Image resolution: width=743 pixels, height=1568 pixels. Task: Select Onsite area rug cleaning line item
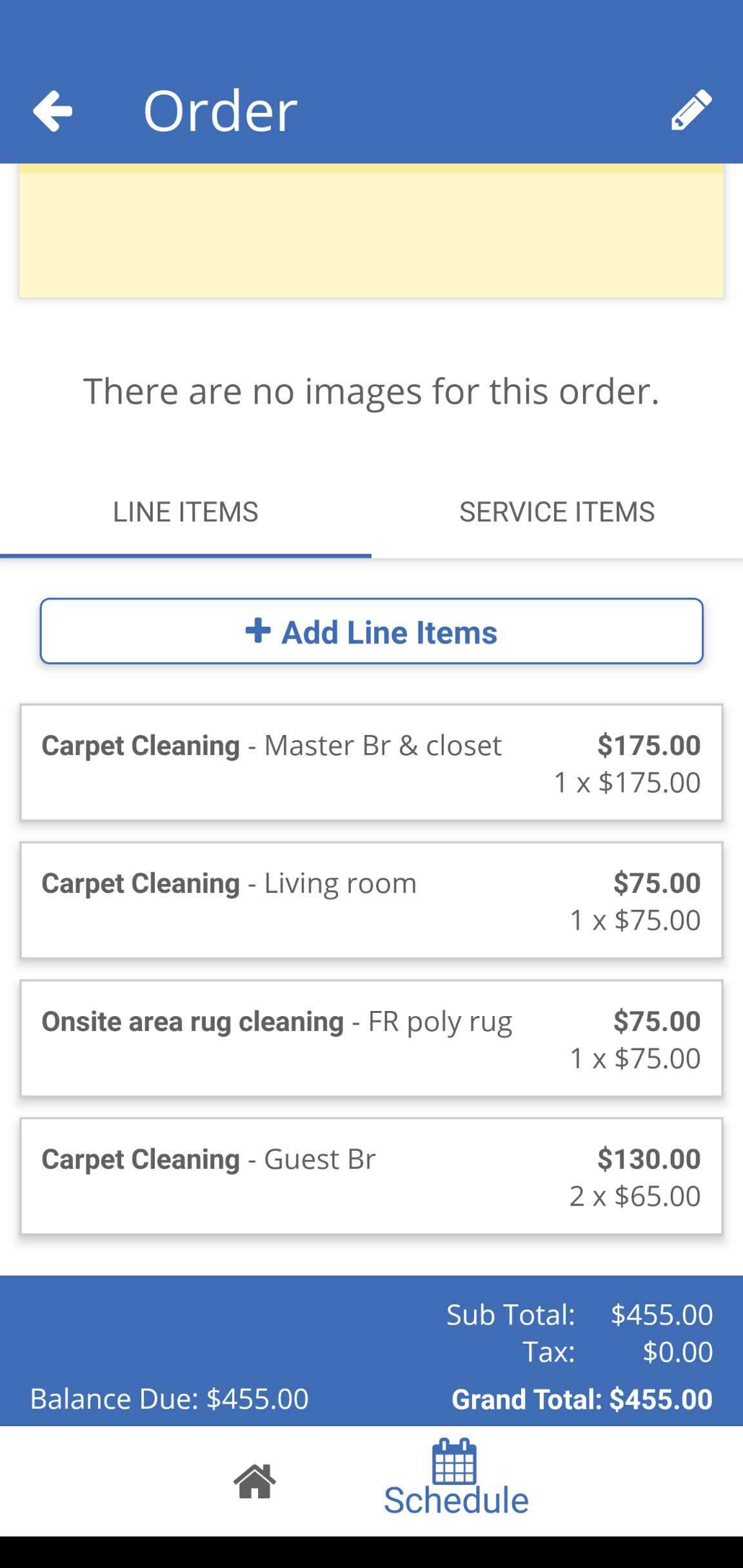point(371,1038)
